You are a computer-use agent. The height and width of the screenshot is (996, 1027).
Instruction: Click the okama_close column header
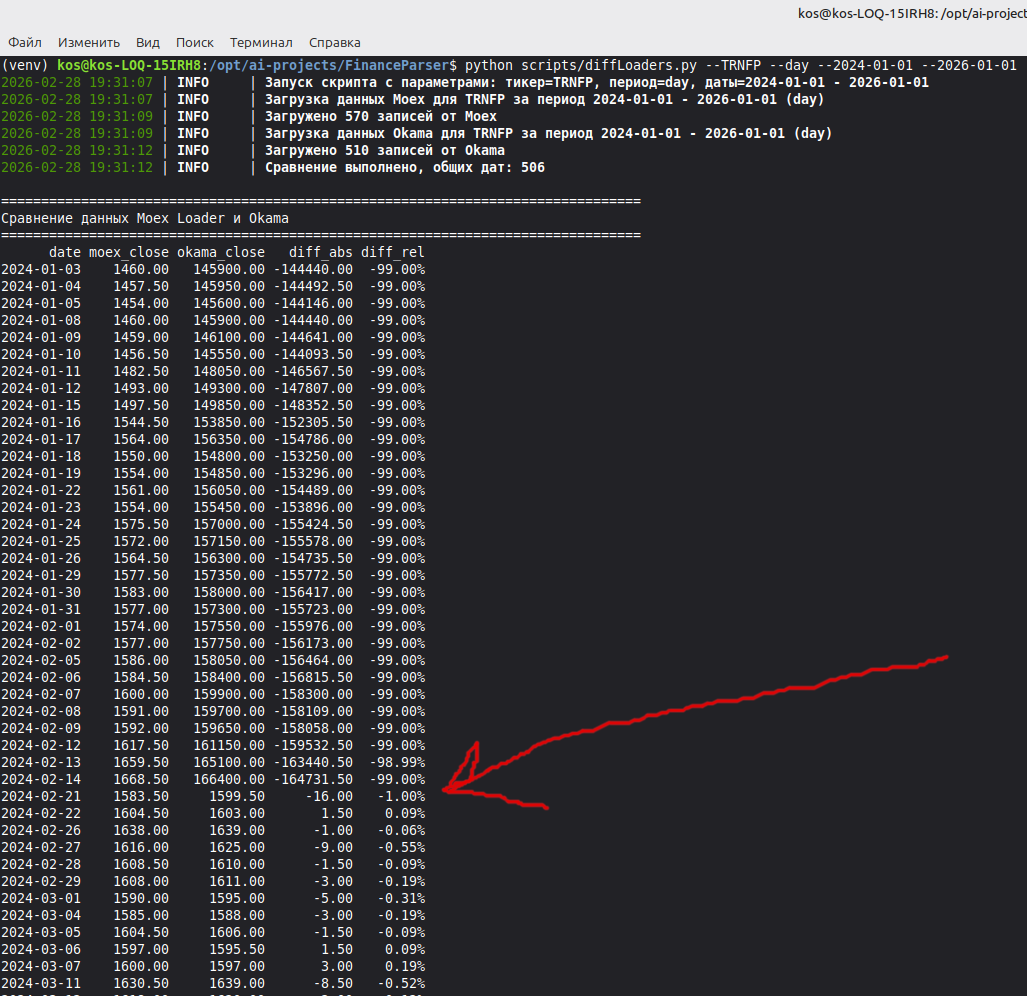(x=221, y=252)
